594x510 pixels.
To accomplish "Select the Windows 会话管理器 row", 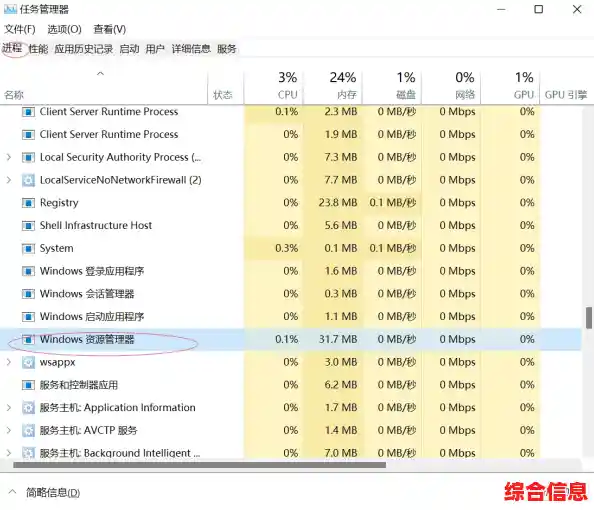I will (291, 294).
